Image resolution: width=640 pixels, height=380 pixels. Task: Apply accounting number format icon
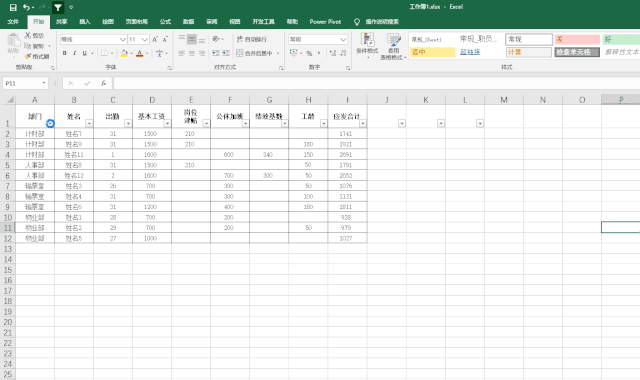coord(293,53)
